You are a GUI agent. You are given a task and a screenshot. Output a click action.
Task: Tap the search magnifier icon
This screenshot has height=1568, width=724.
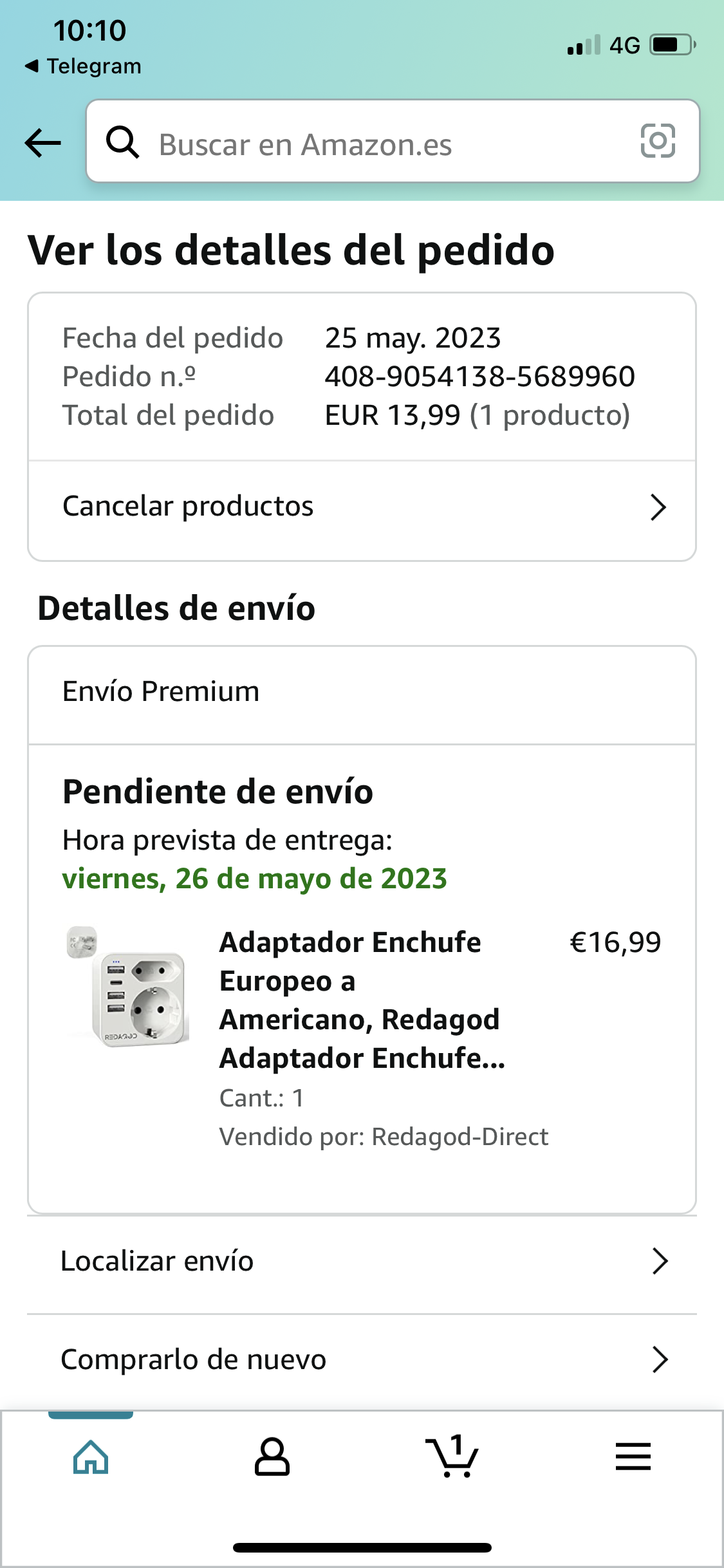[122, 142]
